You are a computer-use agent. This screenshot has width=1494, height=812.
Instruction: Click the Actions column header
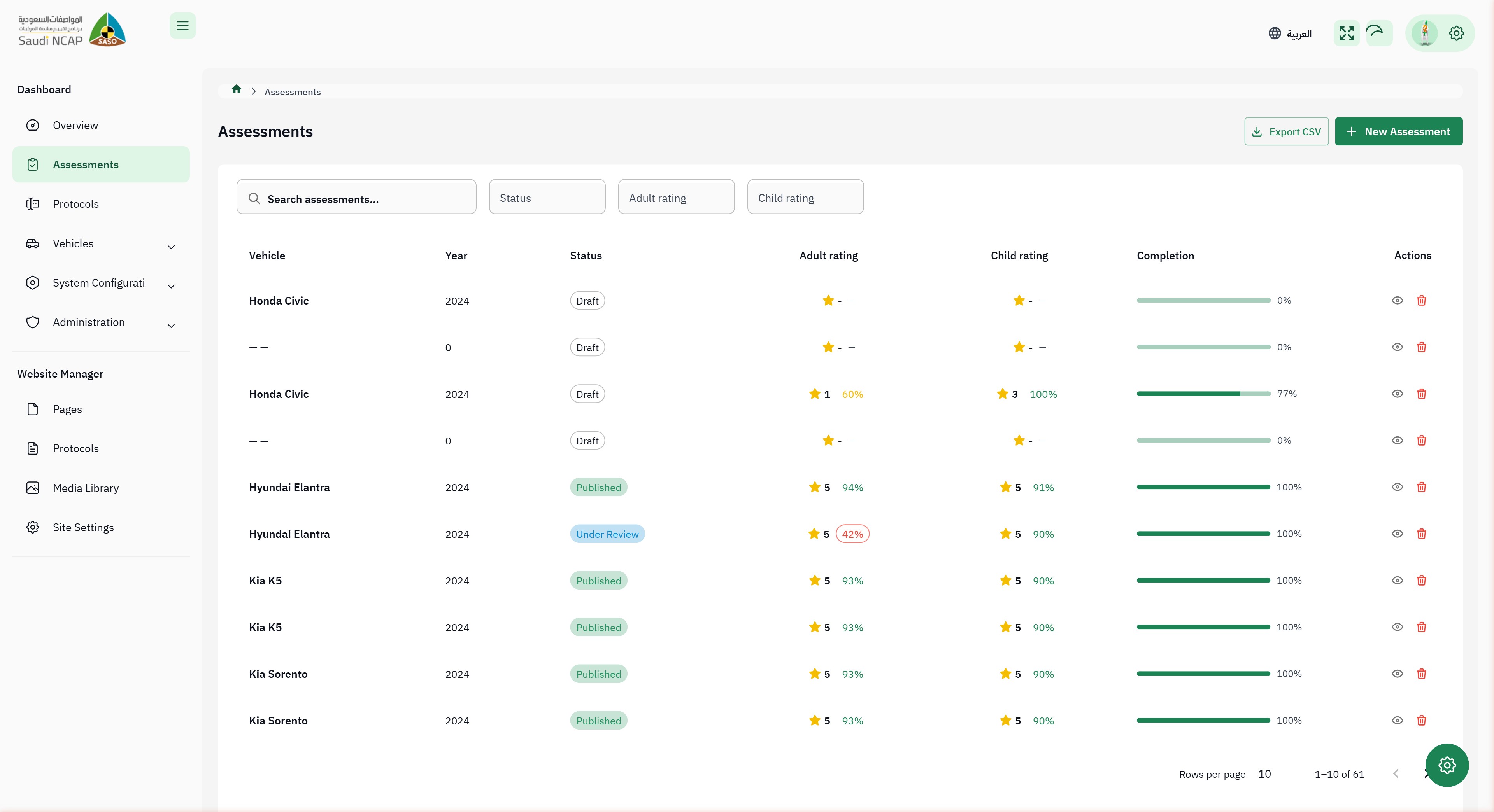[x=1412, y=255]
